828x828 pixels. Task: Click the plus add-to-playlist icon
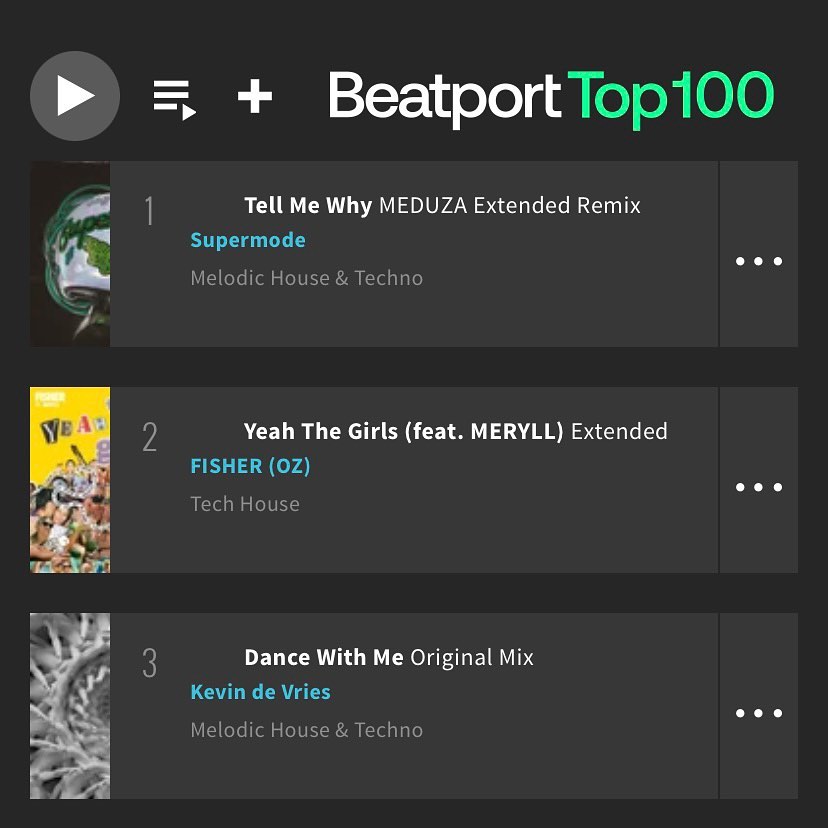pyautogui.click(x=255, y=97)
